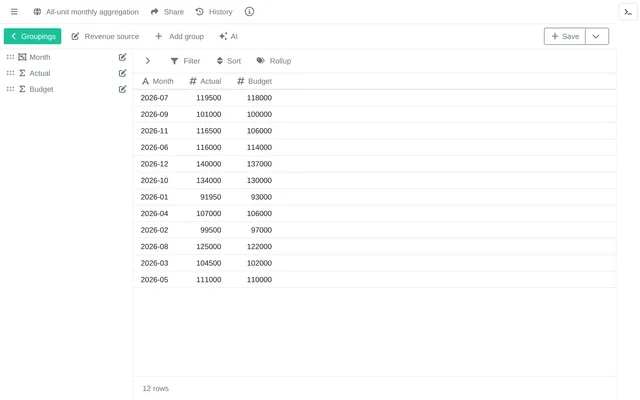Select the 2026-12 month cell
The height and width of the screenshot is (400, 640).
pyautogui.click(x=154, y=164)
